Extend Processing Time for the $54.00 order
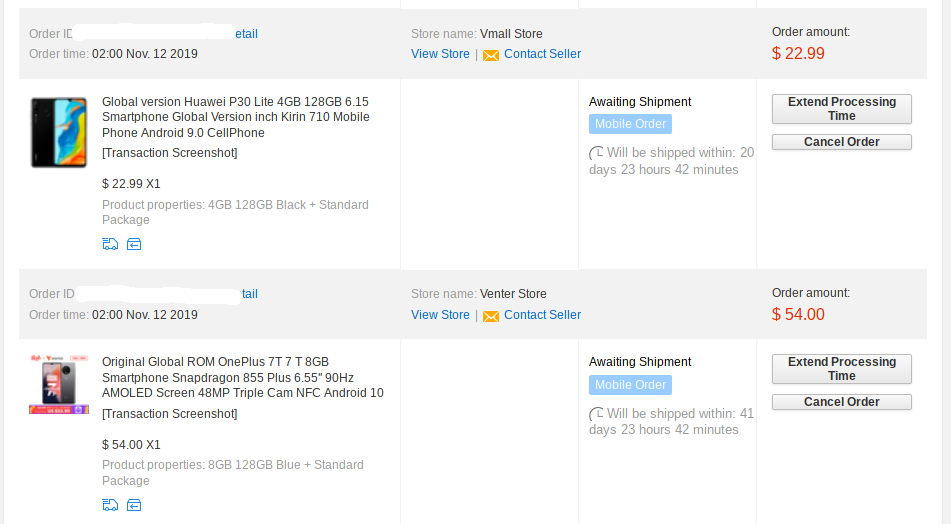Image resolution: width=951 pixels, height=524 pixels. 841,369
